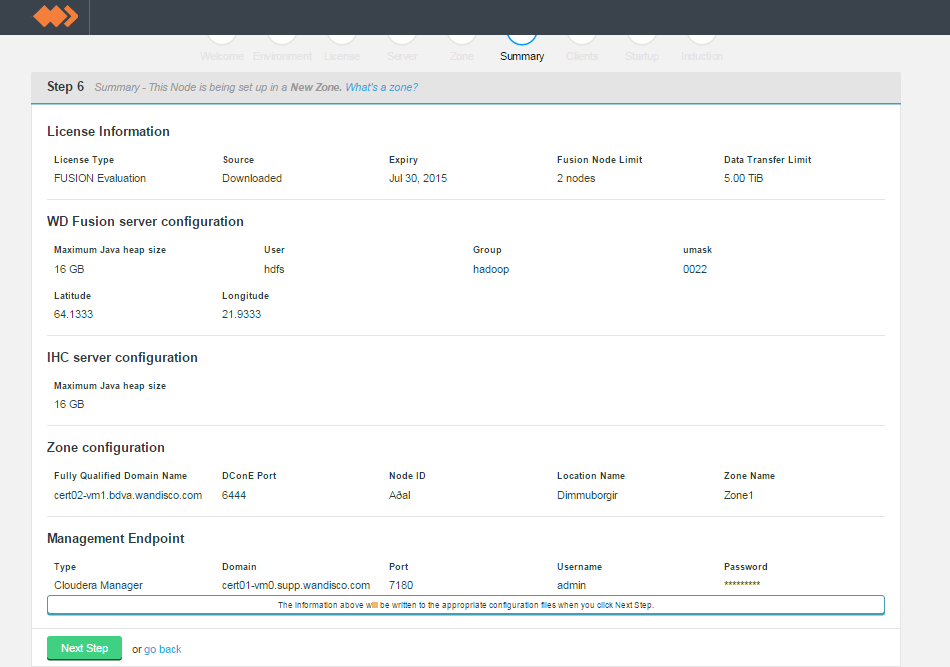Click the WD Fusion server configuration heading

145,222
